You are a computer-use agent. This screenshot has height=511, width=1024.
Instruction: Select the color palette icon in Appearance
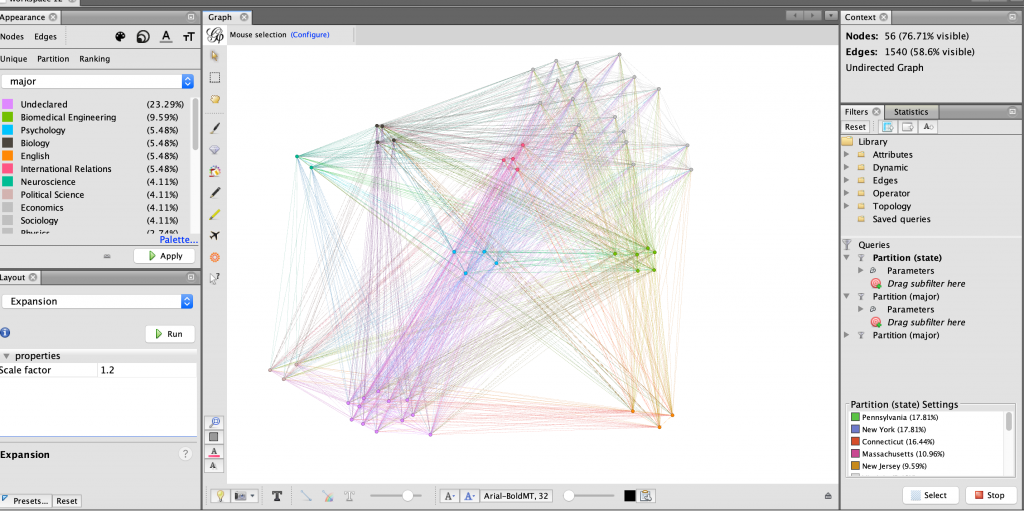point(121,37)
